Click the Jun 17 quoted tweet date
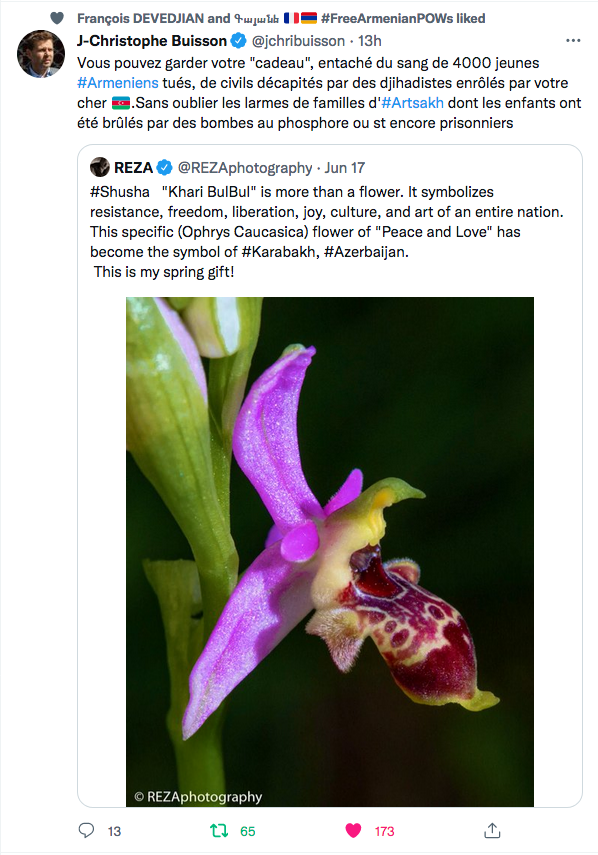Viewport: 598px width, 855px height. [345, 167]
